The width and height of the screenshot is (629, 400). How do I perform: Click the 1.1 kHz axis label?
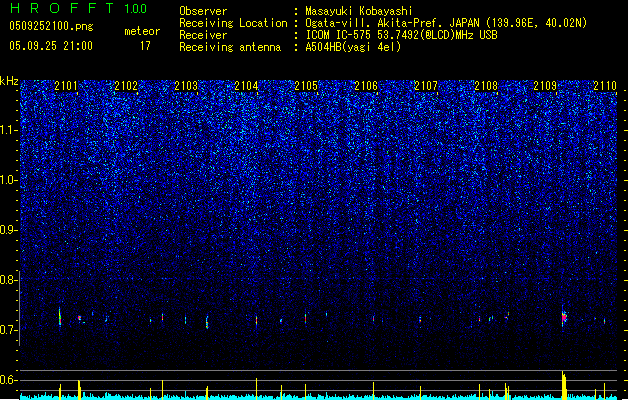point(8,130)
